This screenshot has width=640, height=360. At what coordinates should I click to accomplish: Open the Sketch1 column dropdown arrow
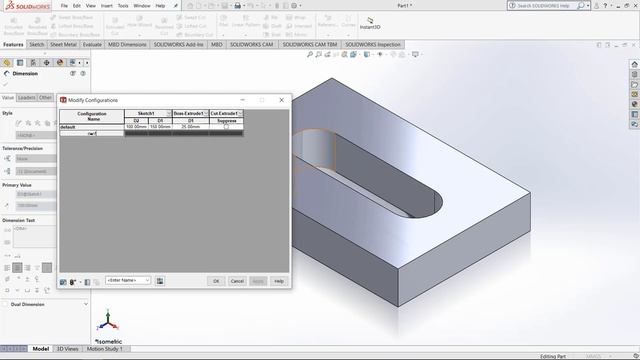coord(169,113)
